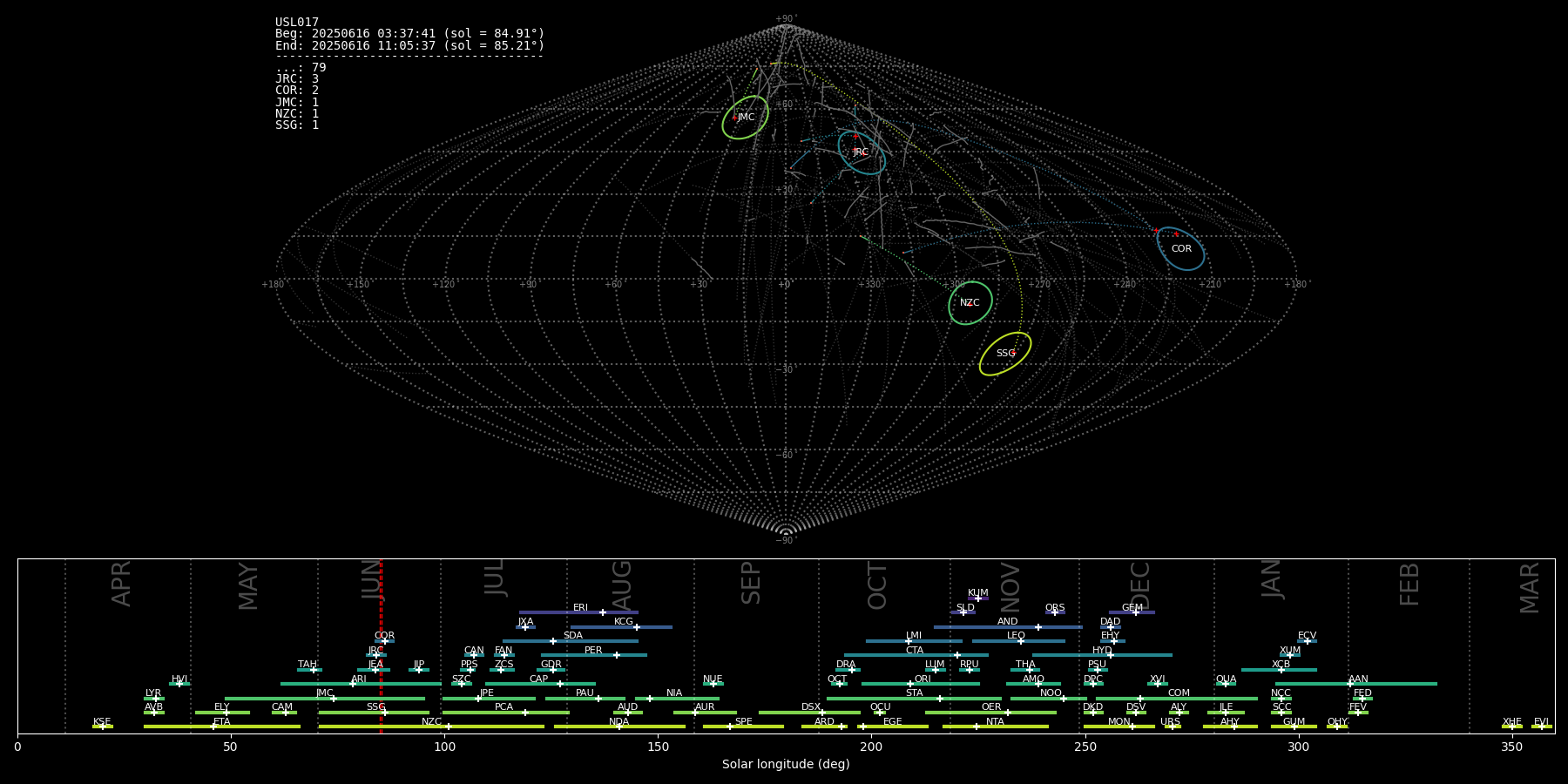Image resolution: width=1568 pixels, height=784 pixels.
Task: Click the 'End: 20250616 11:05:37' line
Action: [409, 45]
